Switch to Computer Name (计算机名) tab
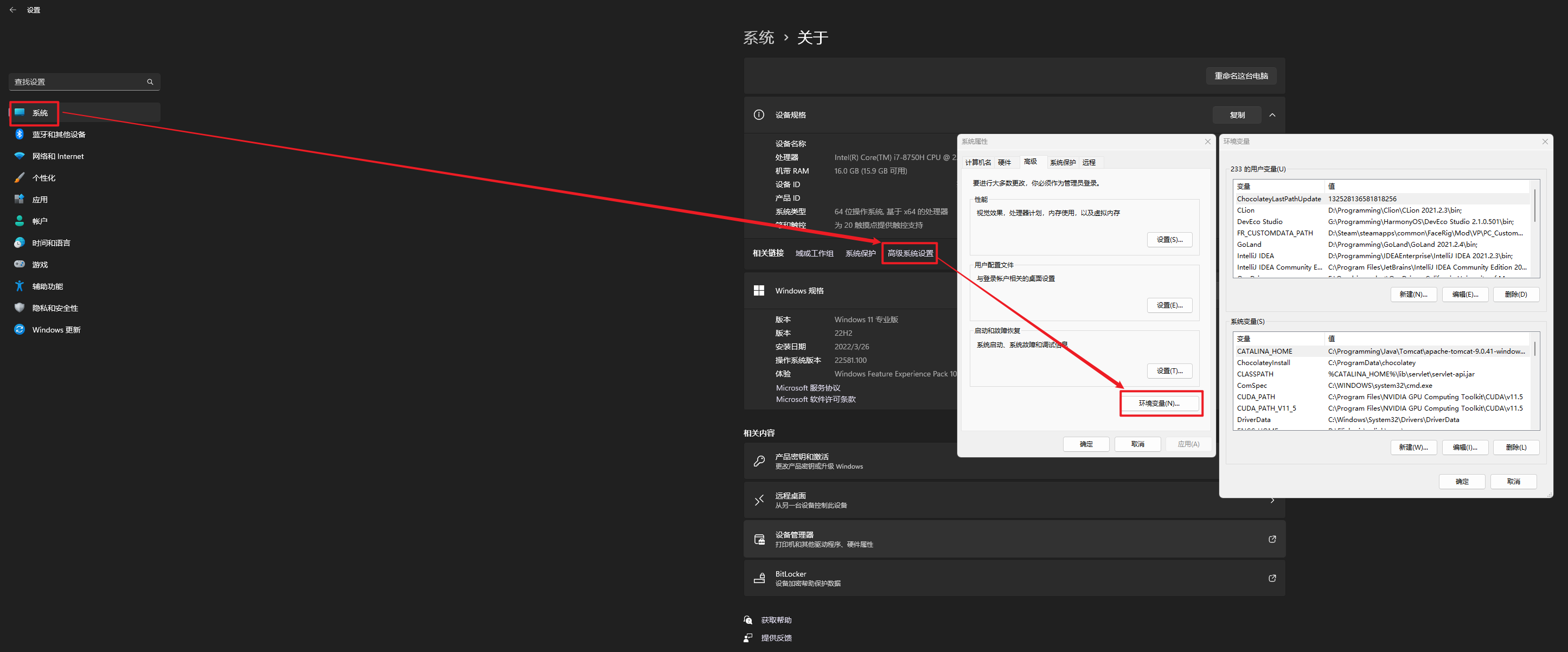Screen dimensions: 1568x652 [x=977, y=163]
